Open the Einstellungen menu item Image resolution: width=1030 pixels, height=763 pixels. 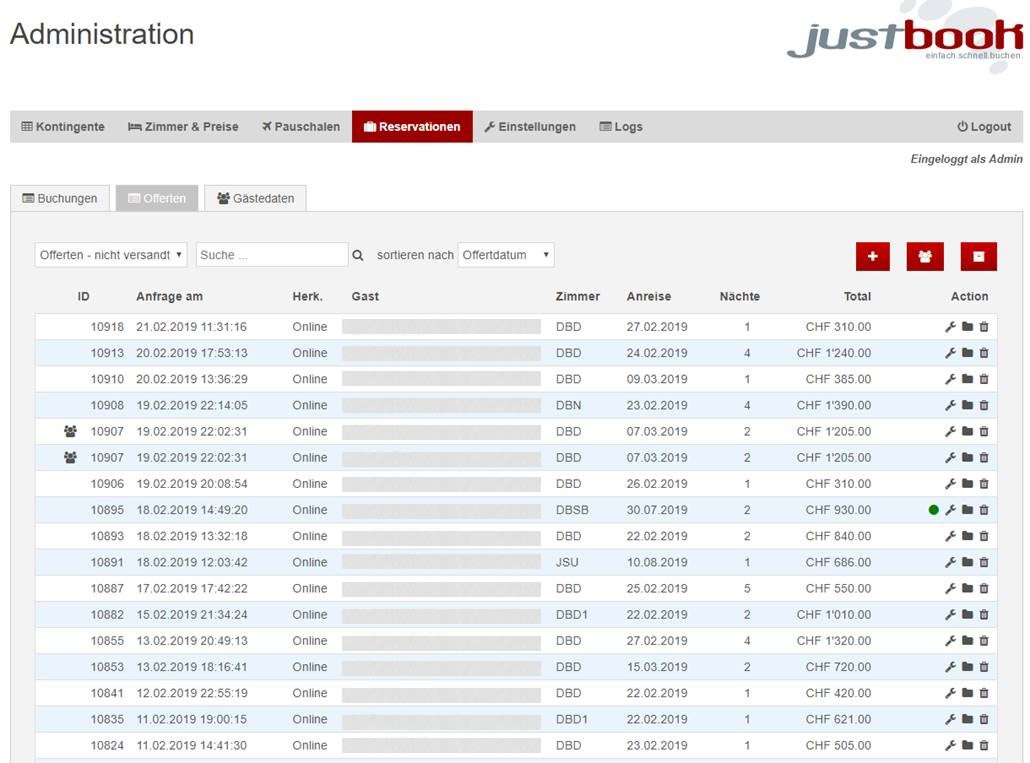[530, 127]
